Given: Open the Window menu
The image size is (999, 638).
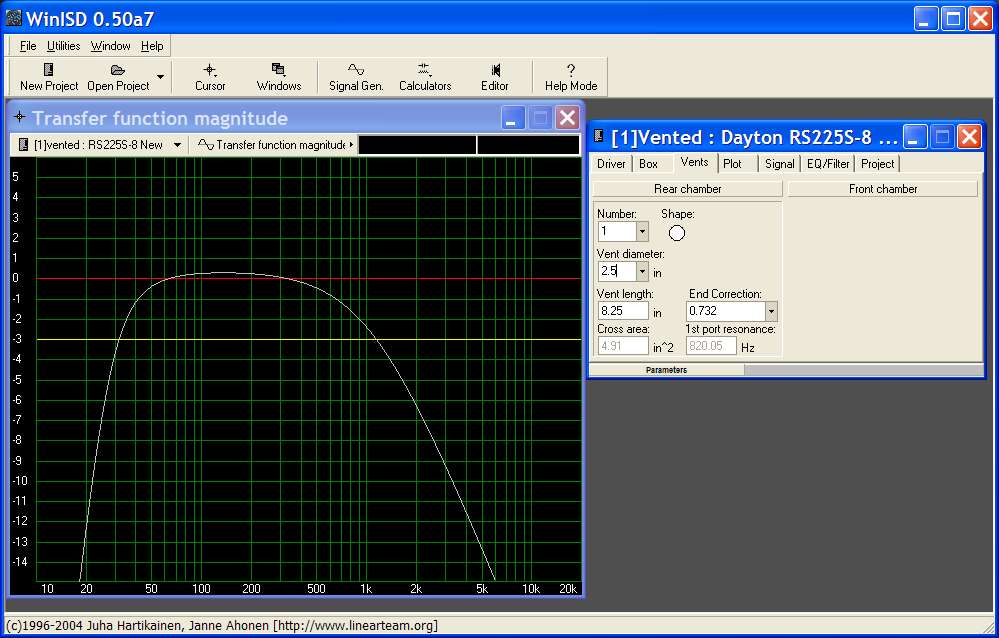Looking at the screenshot, I should (x=110, y=46).
